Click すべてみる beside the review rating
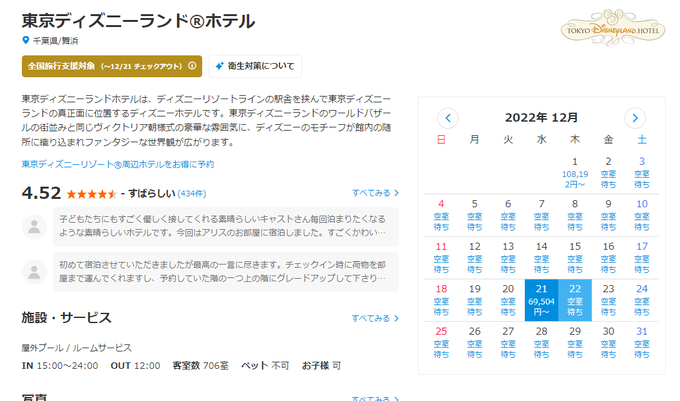 (375, 193)
